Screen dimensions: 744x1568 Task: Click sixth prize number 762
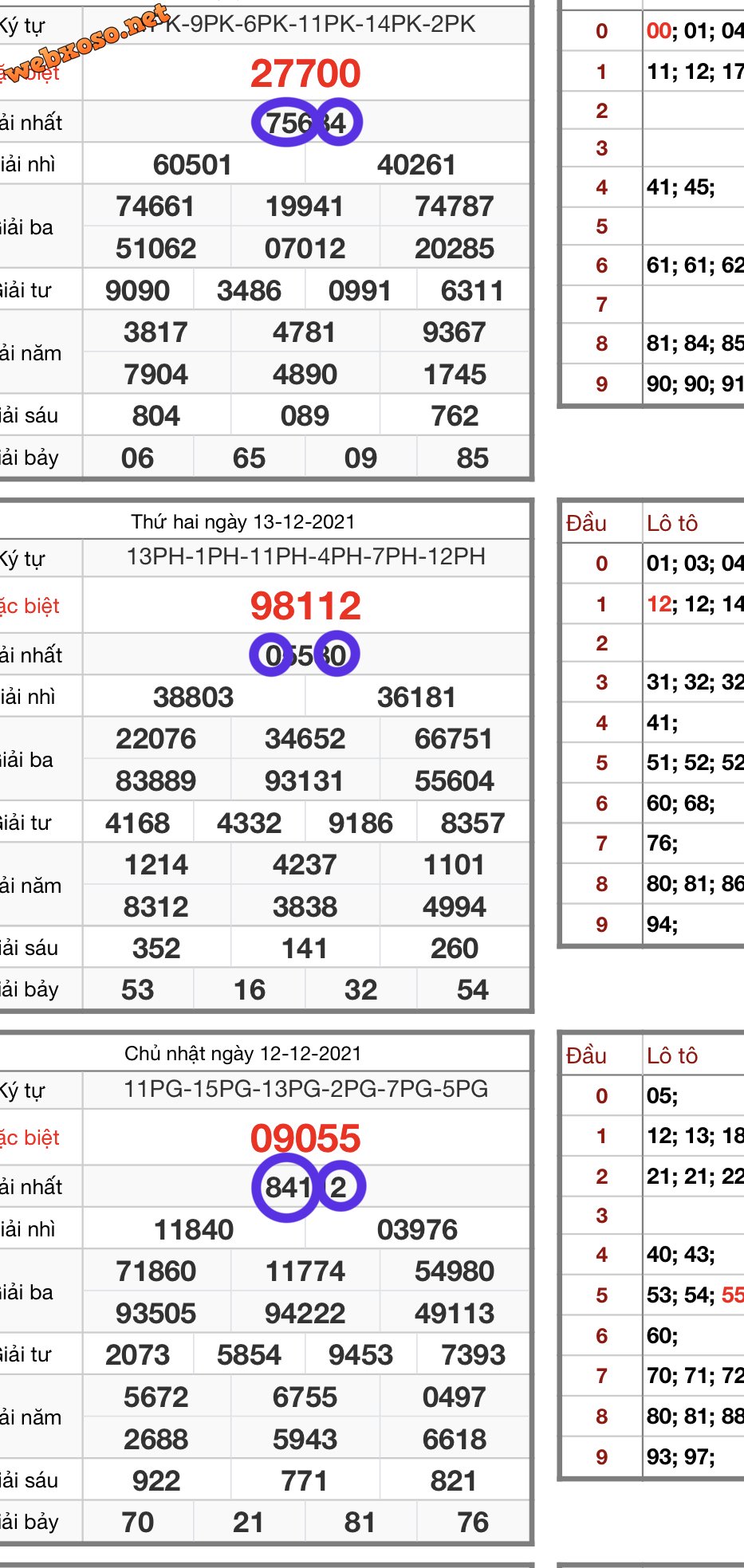455,416
